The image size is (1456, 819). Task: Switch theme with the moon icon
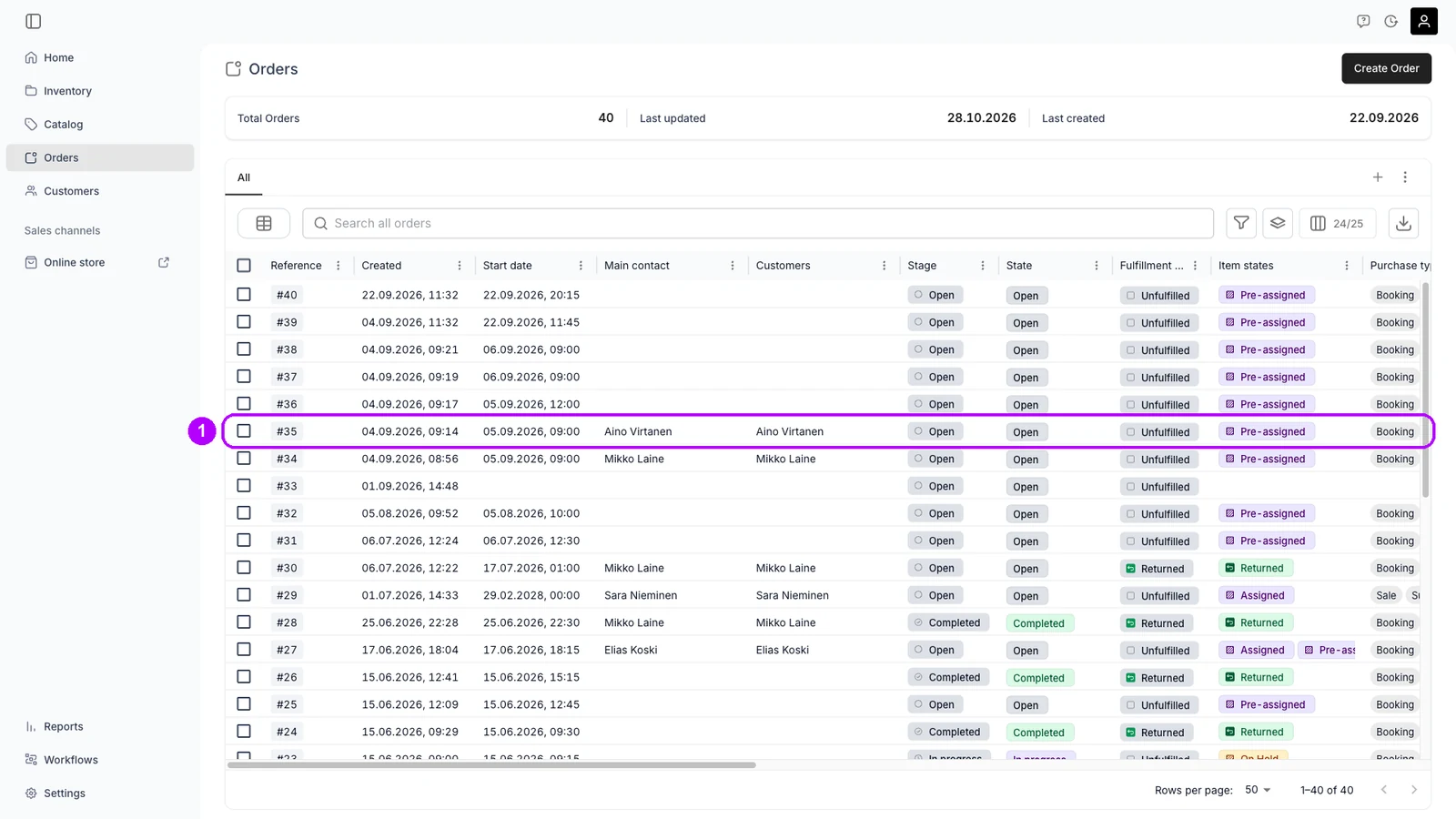[x=1391, y=21]
